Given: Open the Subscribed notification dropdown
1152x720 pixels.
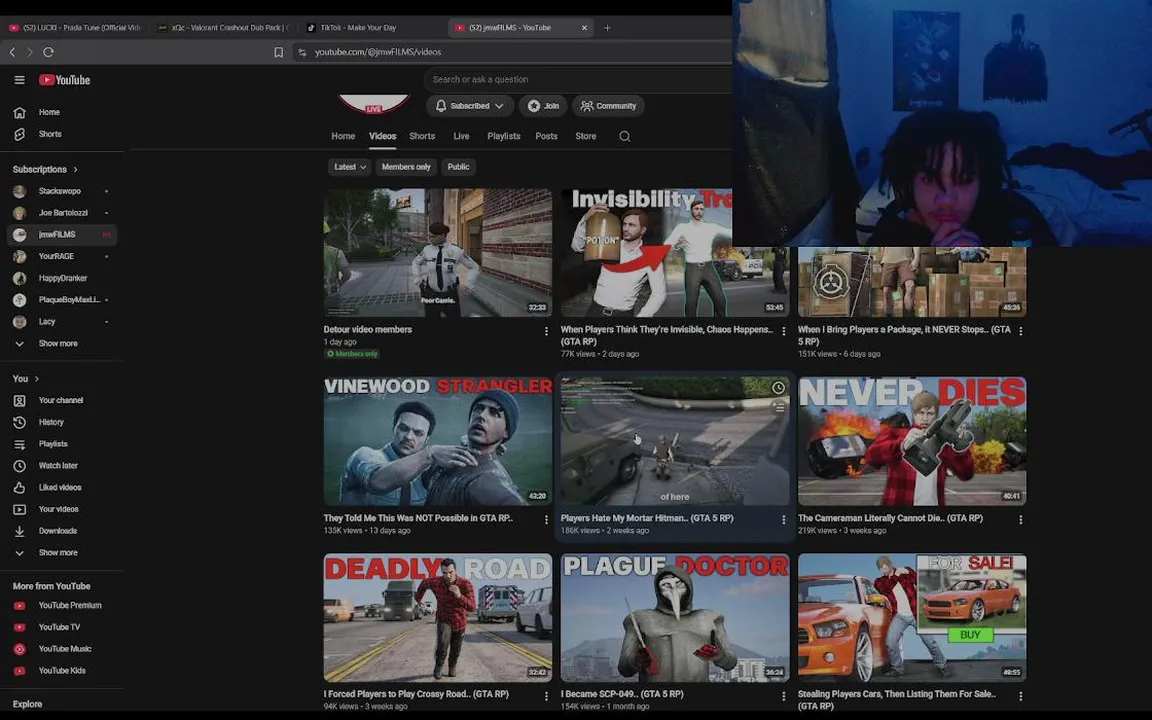Looking at the screenshot, I should click(469, 106).
